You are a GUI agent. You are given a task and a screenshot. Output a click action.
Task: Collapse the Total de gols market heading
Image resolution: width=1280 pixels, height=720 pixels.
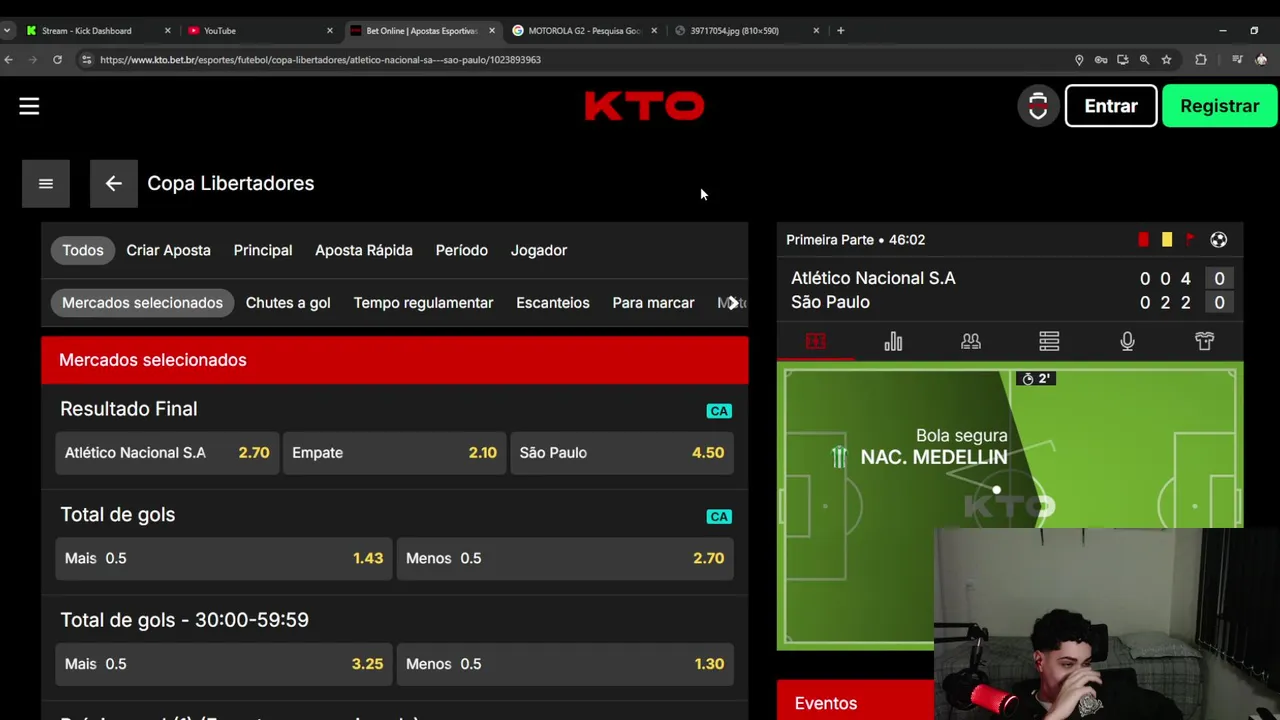coord(117,514)
